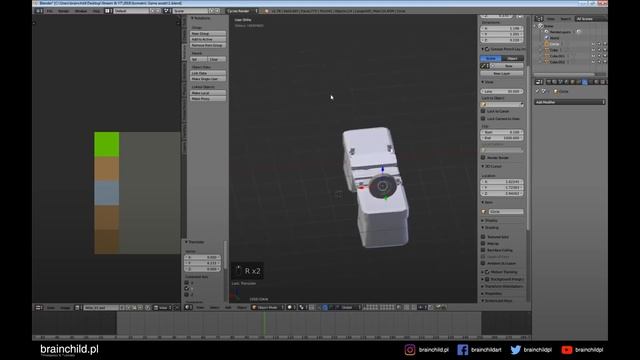The width and height of the screenshot is (640, 360).
Task: Enable the Matcap checkbox
Action: pyautogui.click(x=483, y=243)
